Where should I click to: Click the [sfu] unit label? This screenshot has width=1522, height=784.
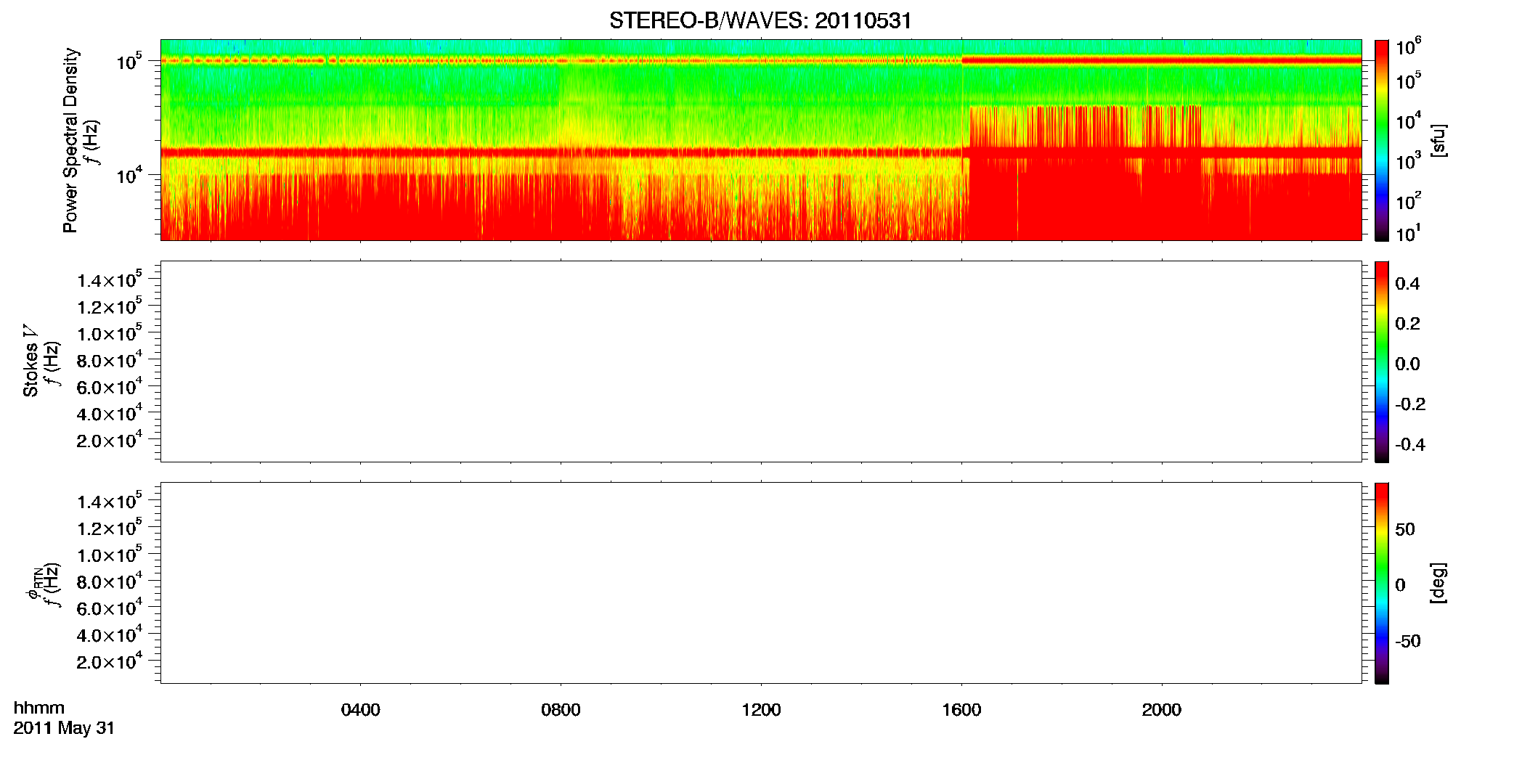click(1438, 140)
